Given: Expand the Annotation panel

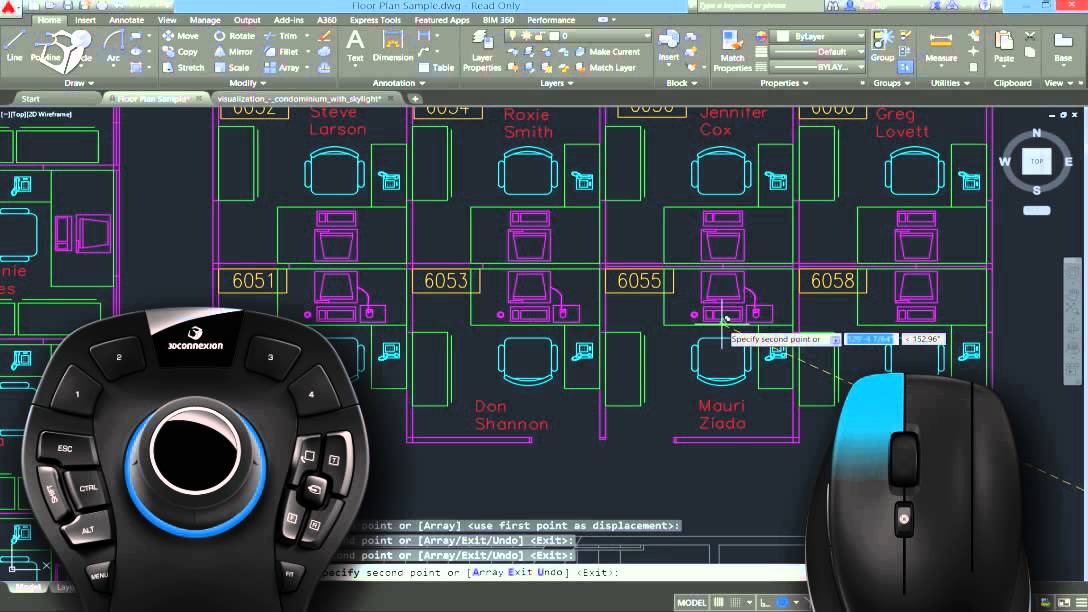Looking at the screenshot, I should (x=399, y=83).
